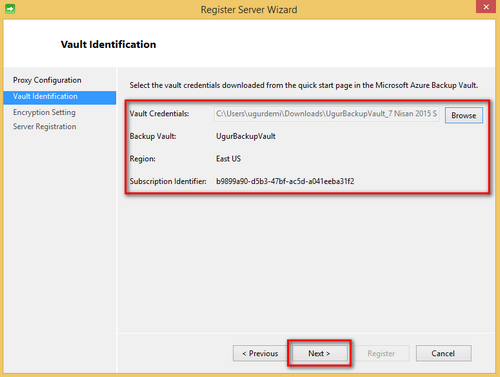Select the Proxy Configuration step

(47, 80)
